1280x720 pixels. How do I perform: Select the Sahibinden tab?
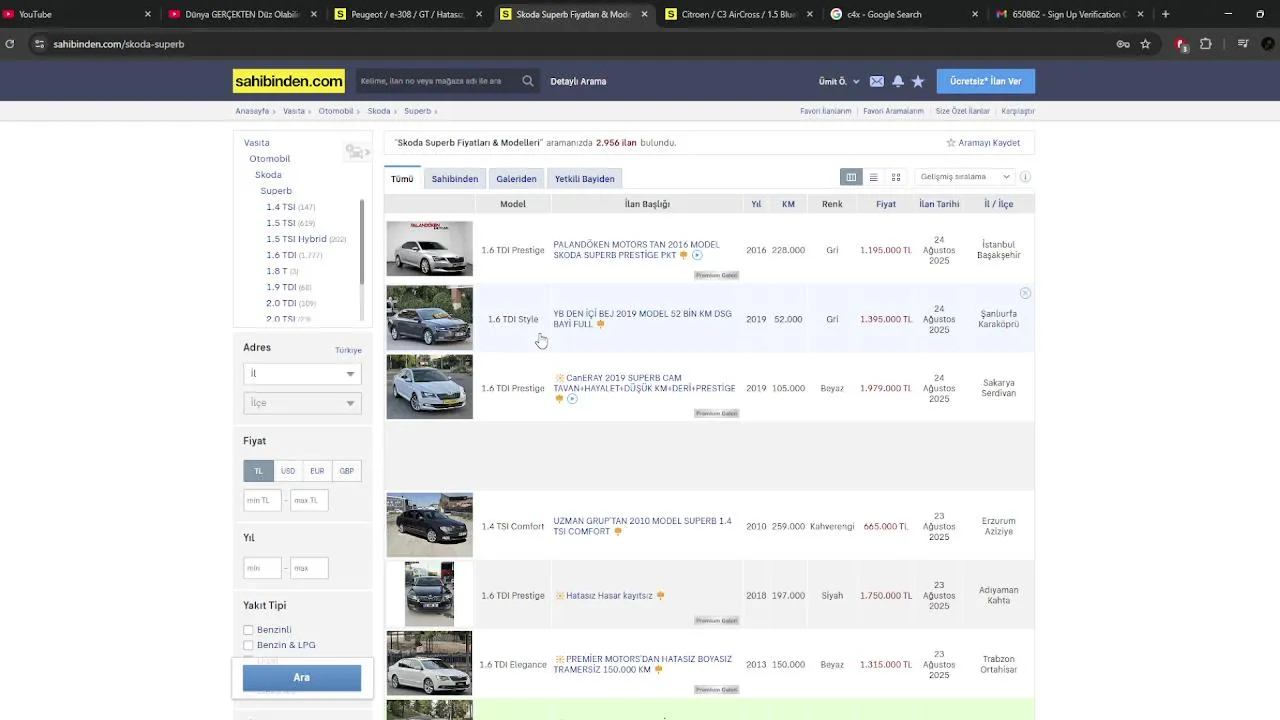click(455, 179)
